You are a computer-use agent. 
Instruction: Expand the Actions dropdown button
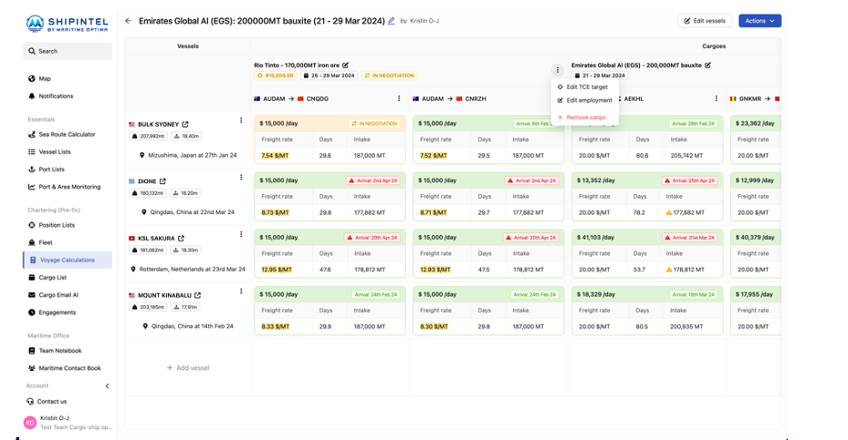pyautogui.click(x=759, y=21)
